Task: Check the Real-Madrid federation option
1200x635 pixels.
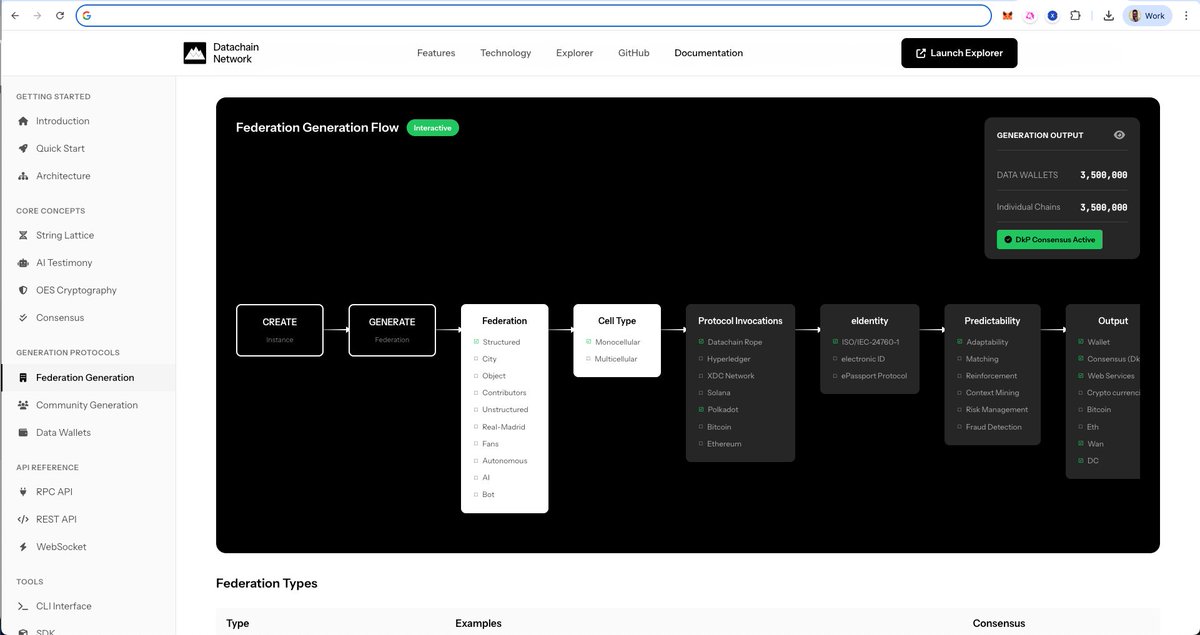Action: pyautogui.click(x=476, y=427)
